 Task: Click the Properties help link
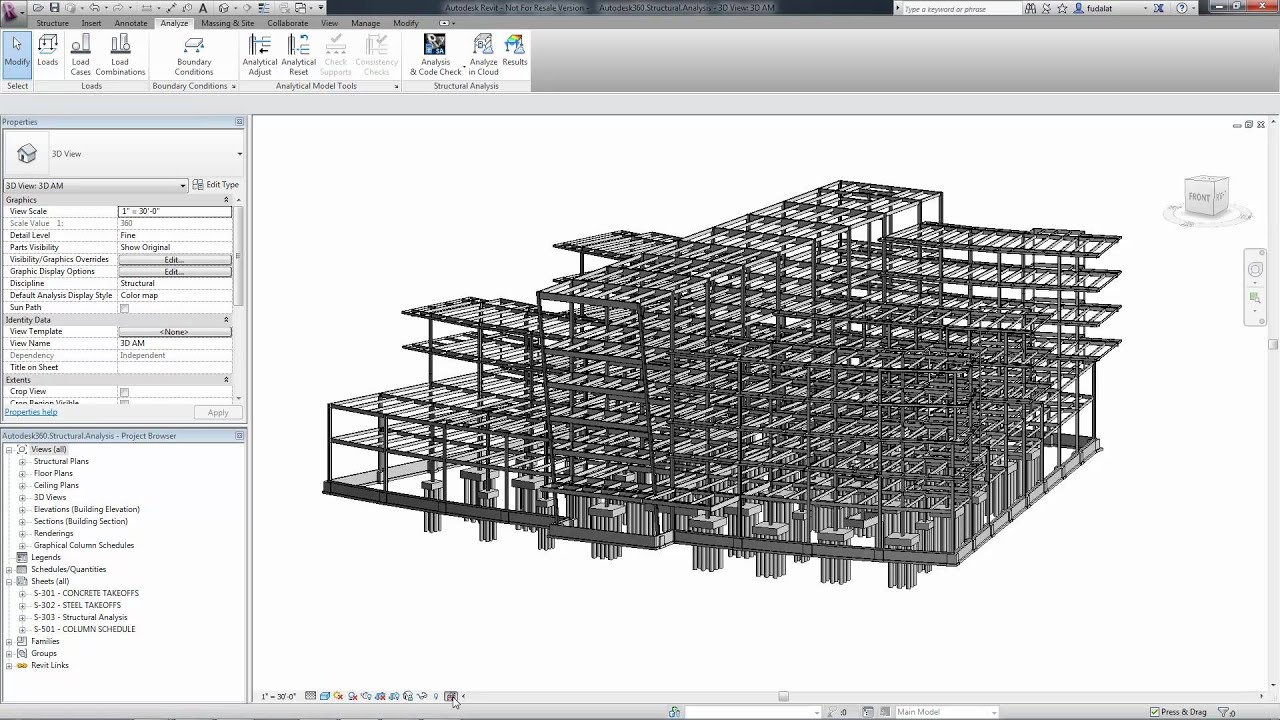pyautogui.click(x=31, y=412)
